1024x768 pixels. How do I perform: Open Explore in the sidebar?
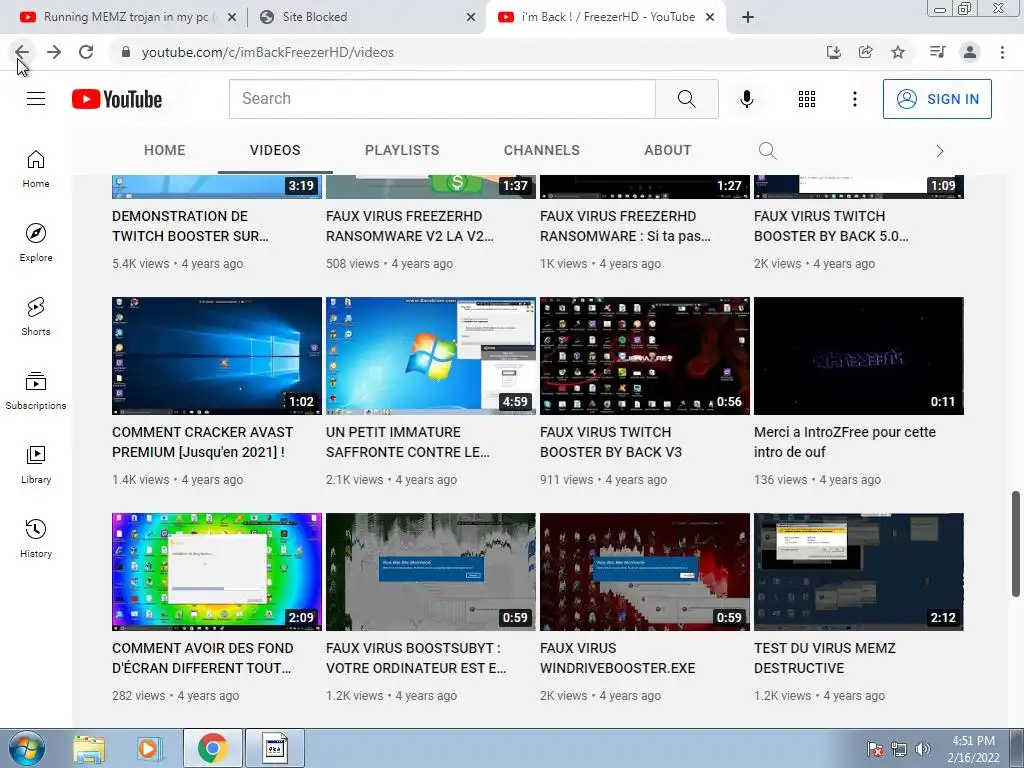point(36,243)
